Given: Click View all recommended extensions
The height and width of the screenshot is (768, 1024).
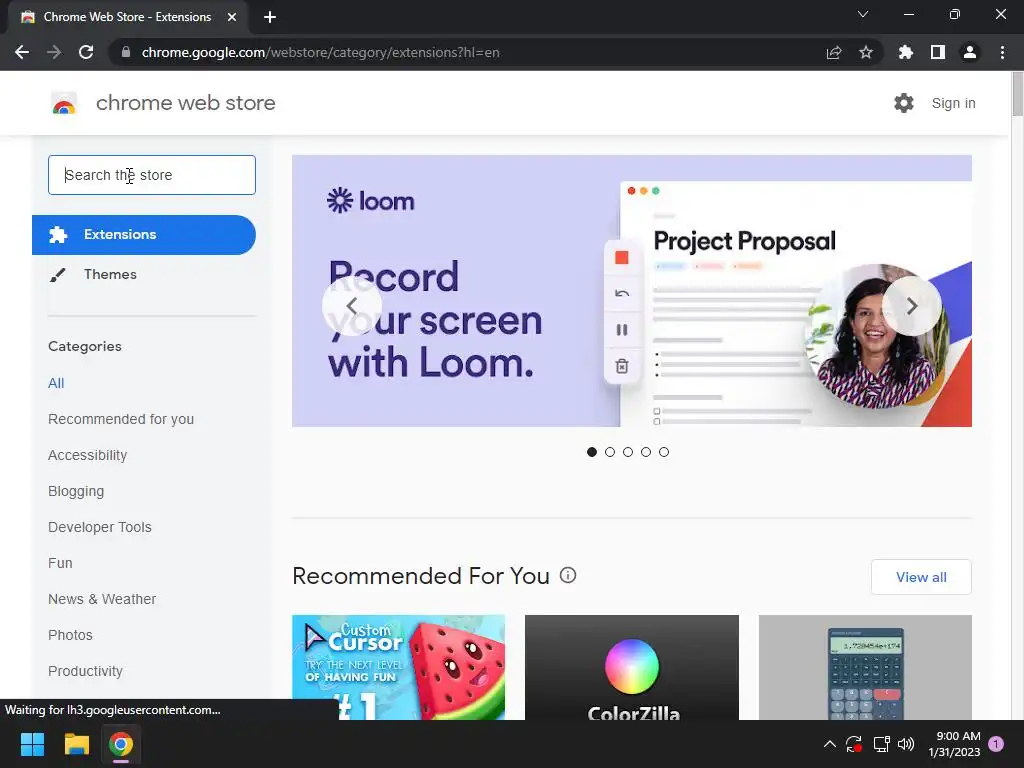Looking at the screenshot, I should [x=921, y=577].
